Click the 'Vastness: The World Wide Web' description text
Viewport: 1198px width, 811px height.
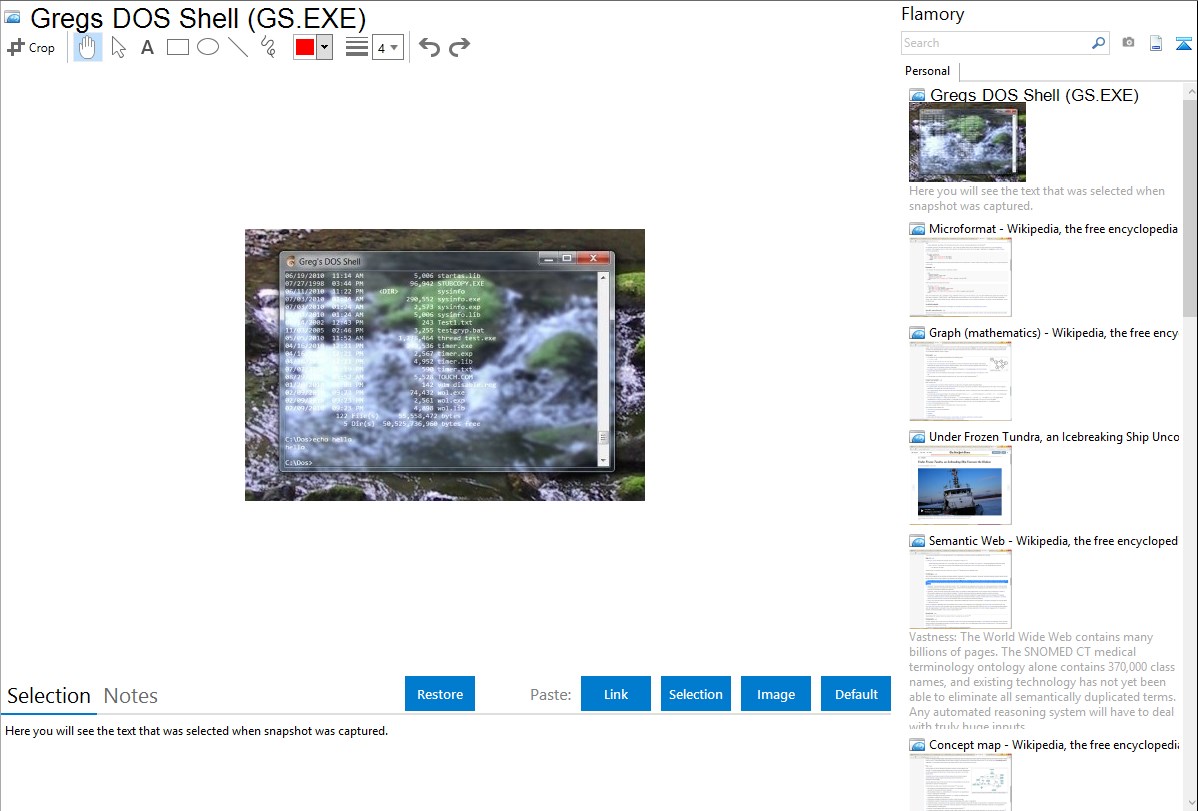click(x=1042, y=681)
